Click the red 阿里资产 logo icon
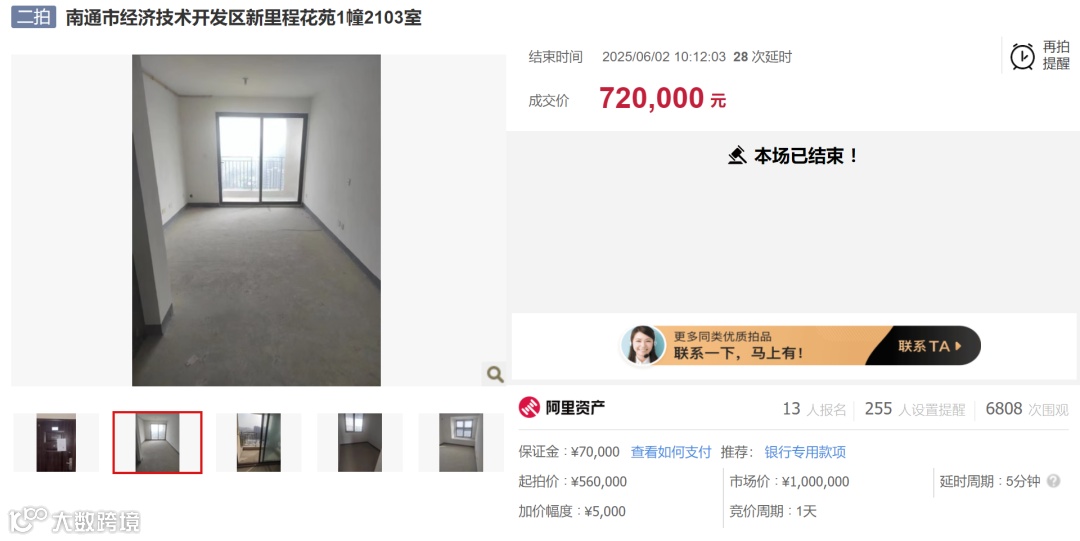Viewport: 1080px width, 541px height. pyautogui.click(x=529, y=407)
